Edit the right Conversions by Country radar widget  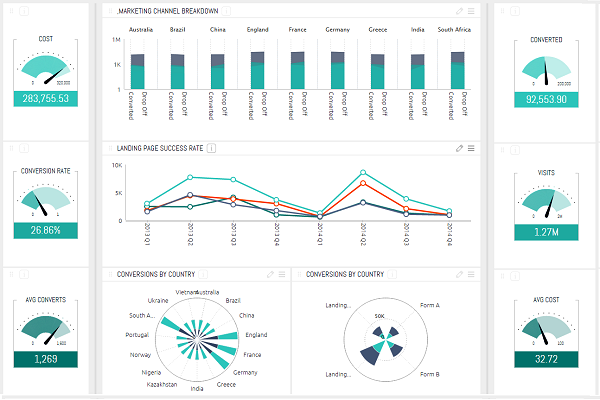click(459, 274)
